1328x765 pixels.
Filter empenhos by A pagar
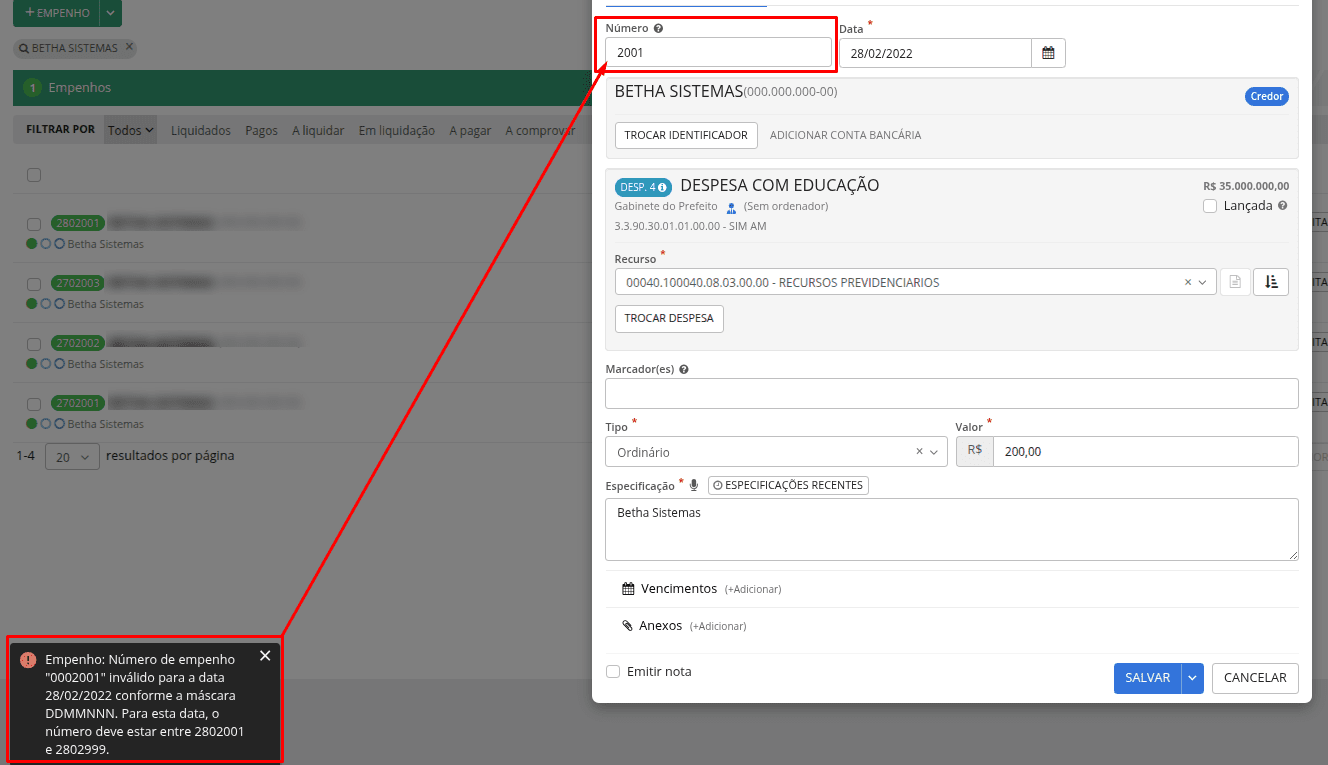(x=470, y=130)
